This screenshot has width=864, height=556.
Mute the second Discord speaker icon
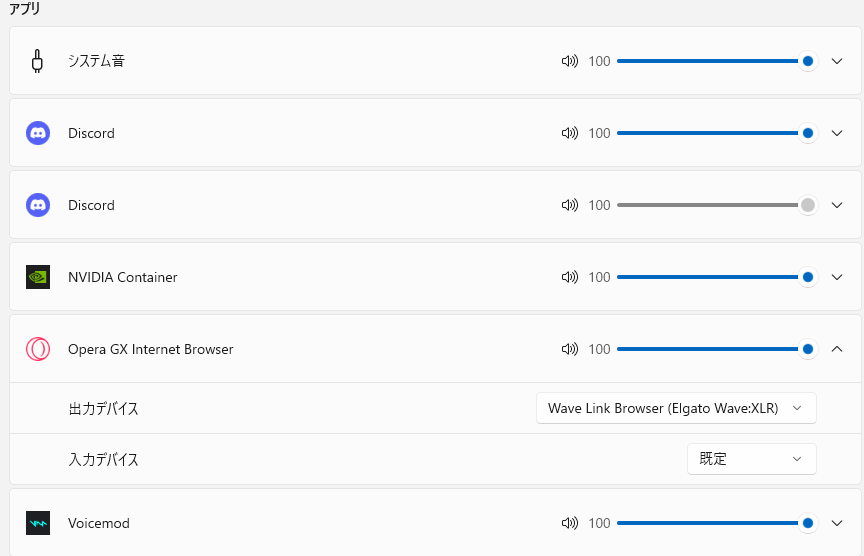tap(570, 205)
